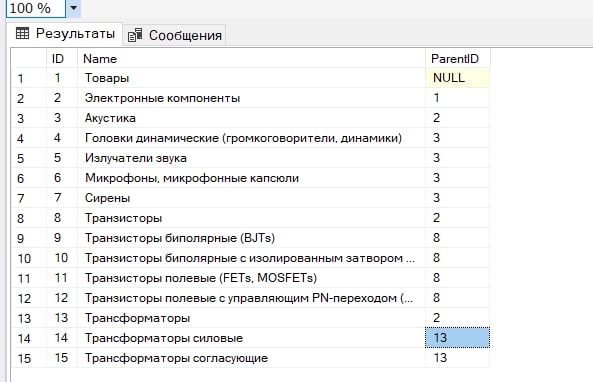Click ID cell with value 12
The image size is (593, 382).
[62, 298]
